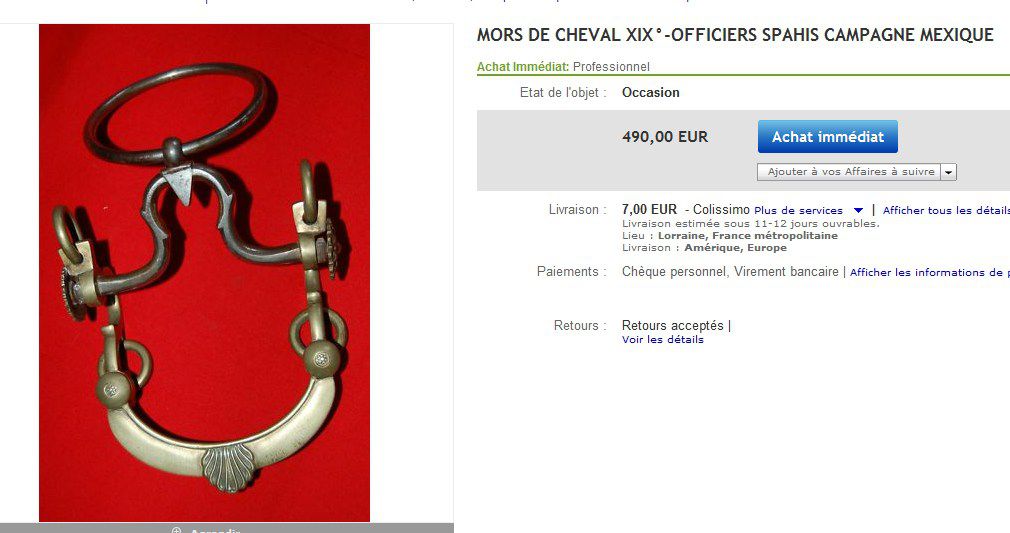Open Voir les détails under Retours

(662, 340)
